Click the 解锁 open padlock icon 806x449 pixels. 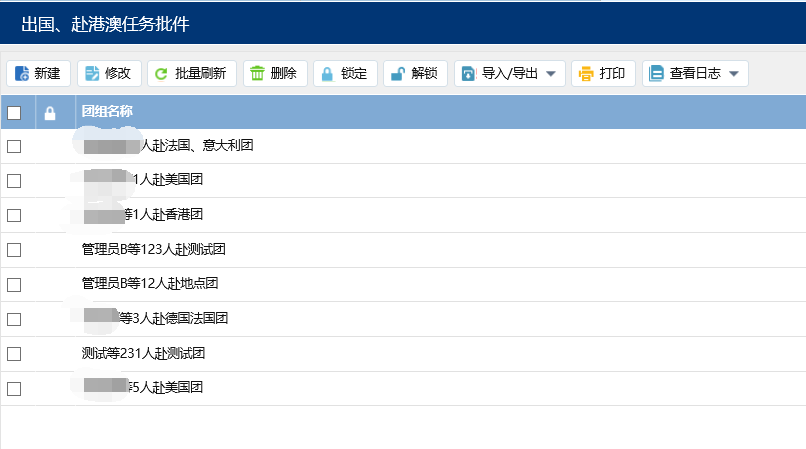click(x=397, y=73)
